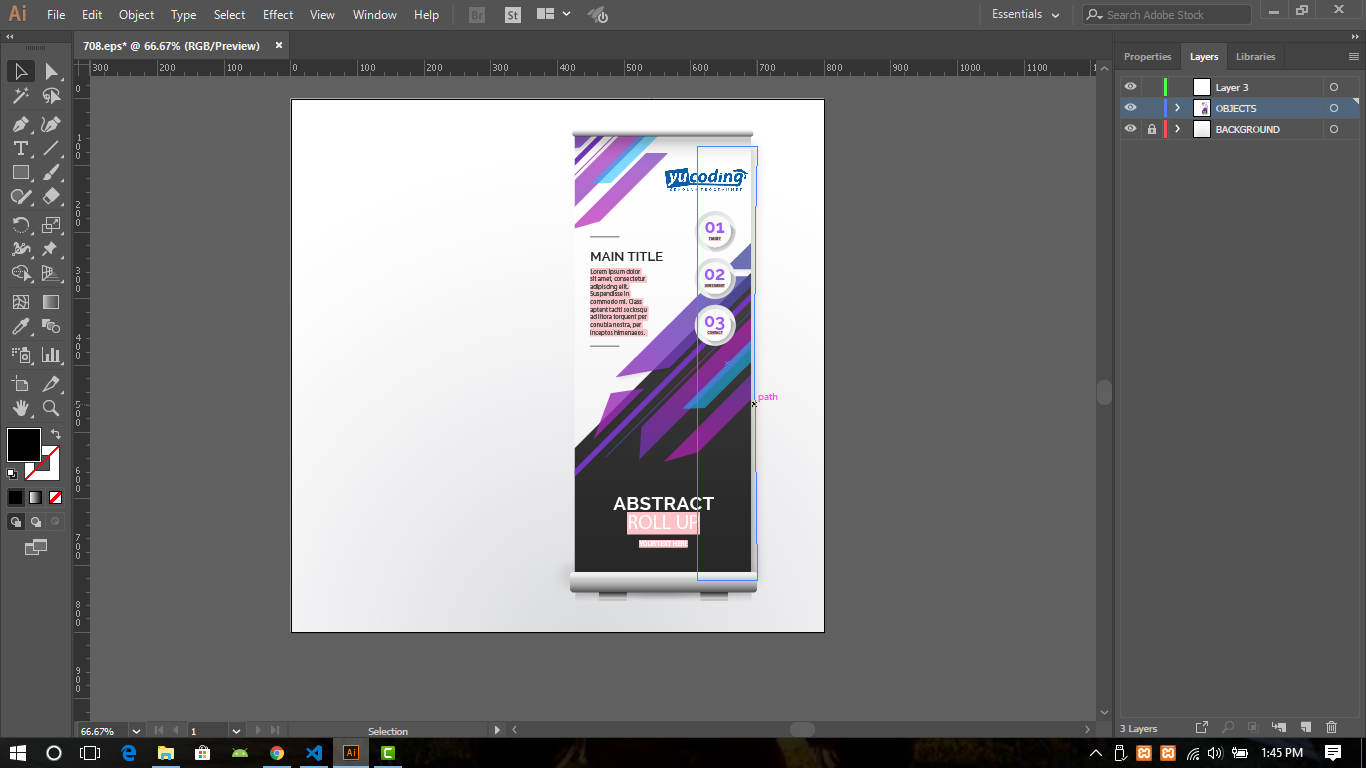Select the Zoom tool

[51, 408]
